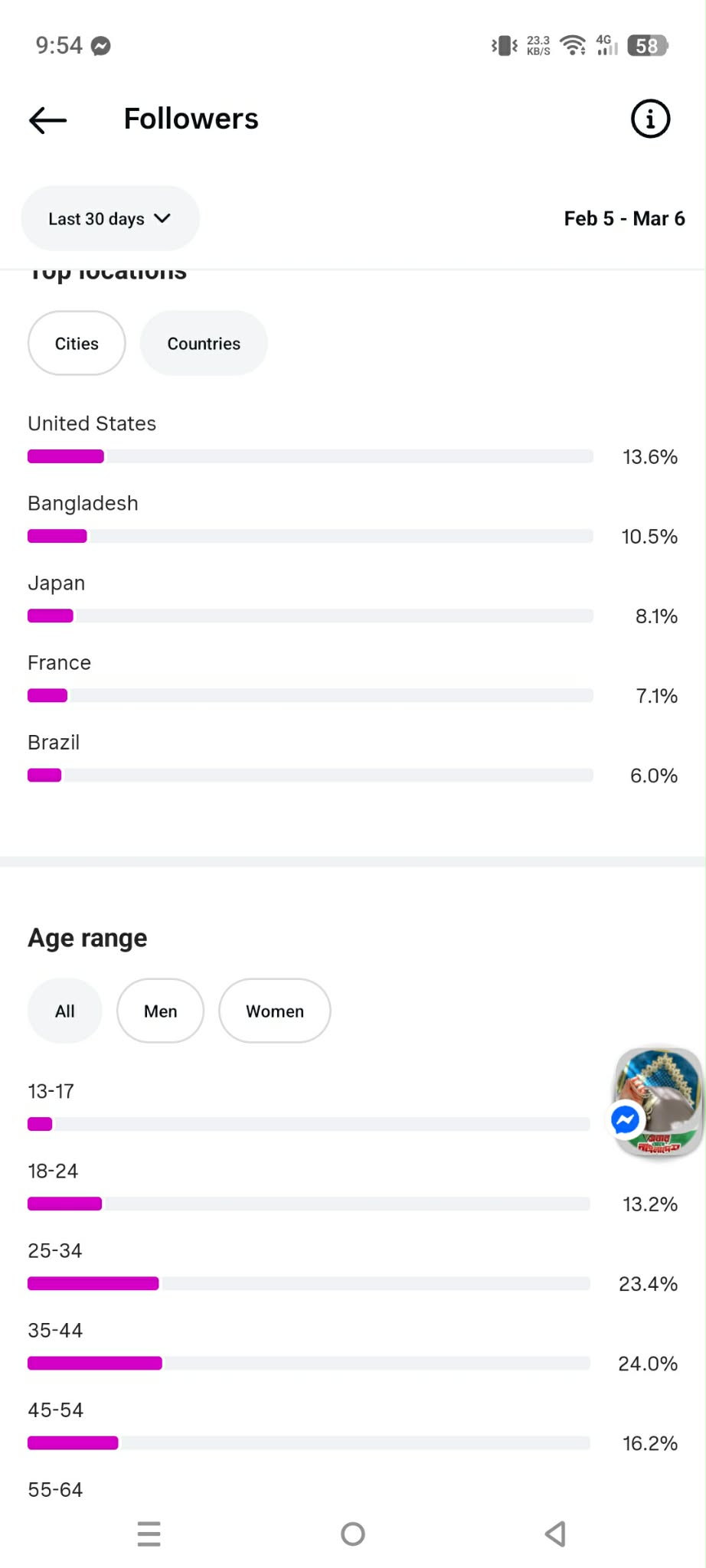Click the chevron beside Last 30 days
The height and width of the screenshot is (1568, 706).
click(x=162, y=218)
